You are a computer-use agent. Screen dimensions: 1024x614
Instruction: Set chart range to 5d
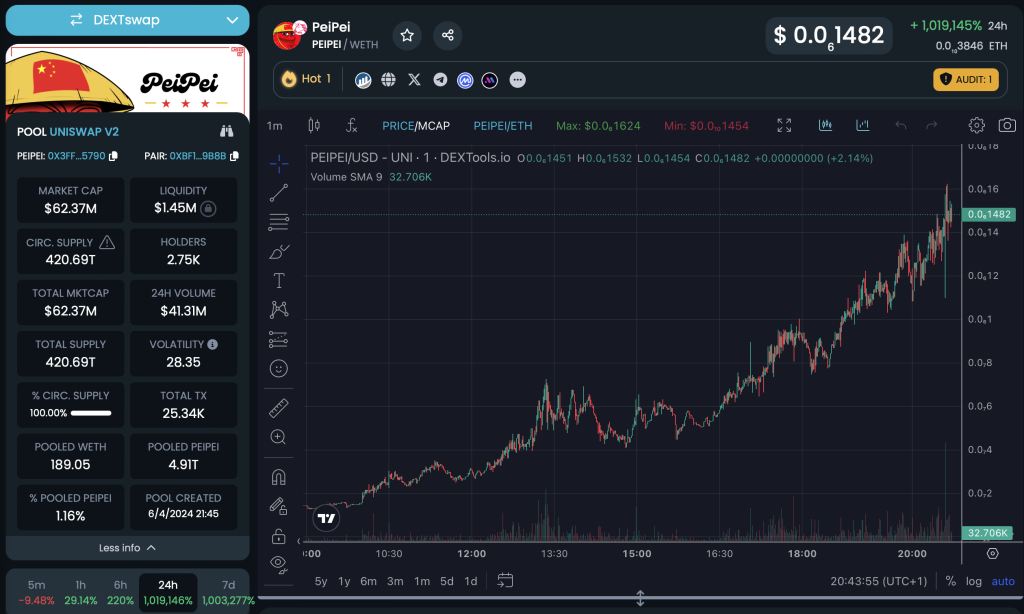447,581
